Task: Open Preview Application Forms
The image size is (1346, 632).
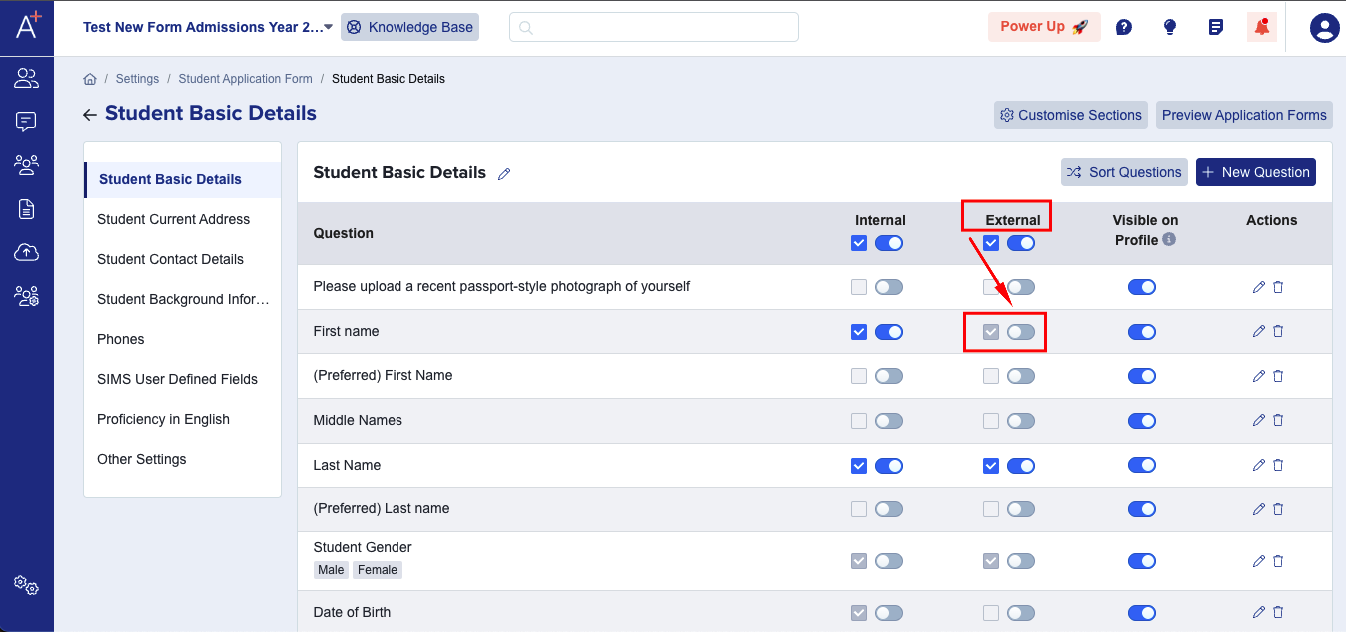Action: (x=1244, y=115)
